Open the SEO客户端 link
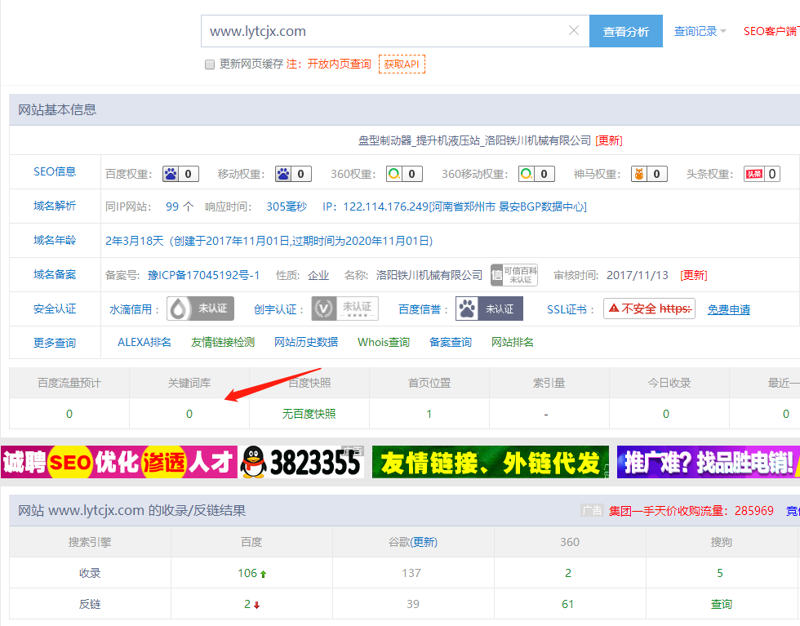 click(771, 31)
